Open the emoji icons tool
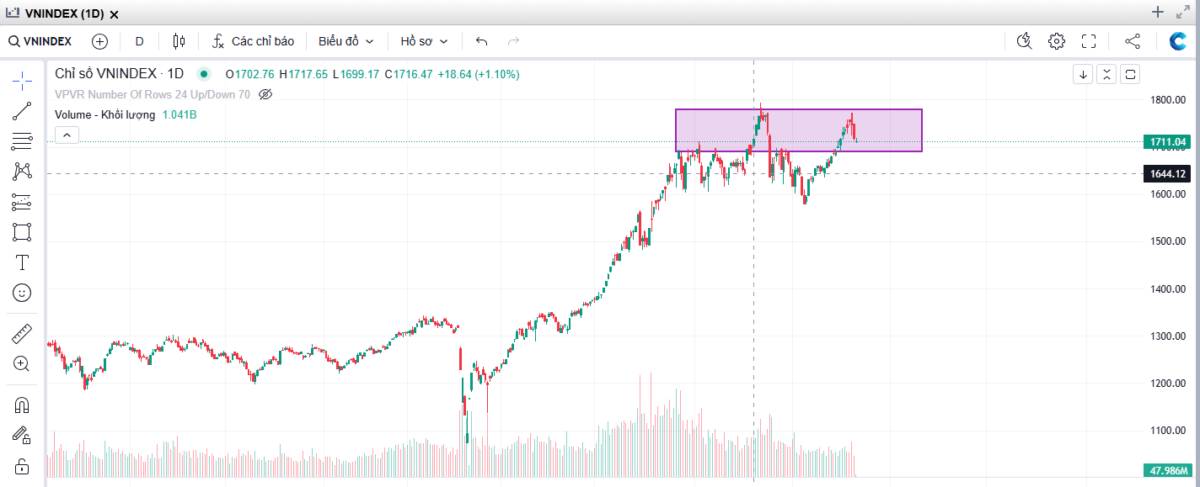1200x487 pixels. 21,293
